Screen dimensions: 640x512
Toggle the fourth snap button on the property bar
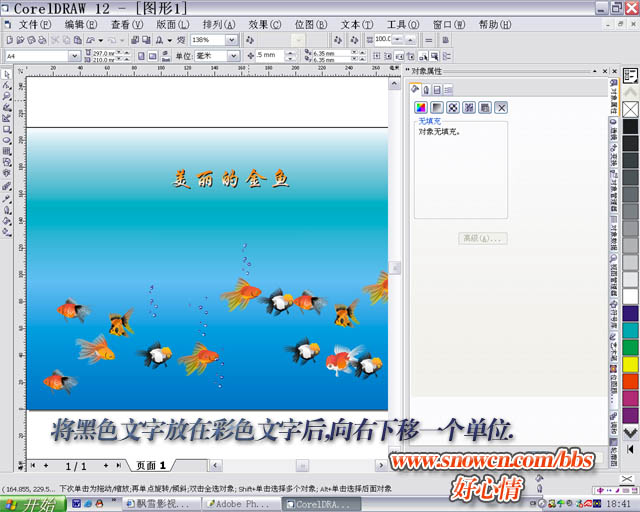411,56
